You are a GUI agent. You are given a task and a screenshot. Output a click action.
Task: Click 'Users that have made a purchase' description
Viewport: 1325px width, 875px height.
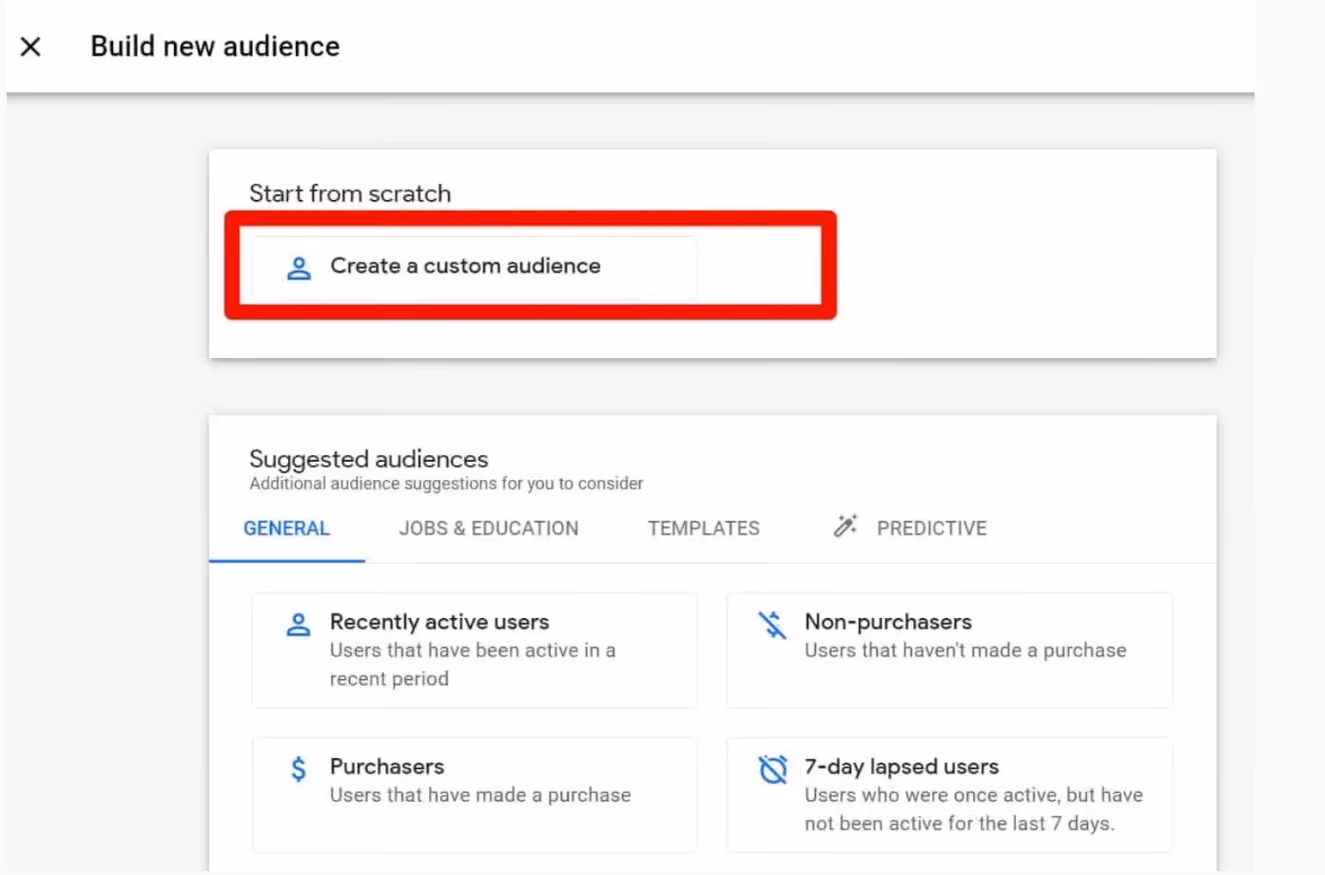(x=480, y=795)
